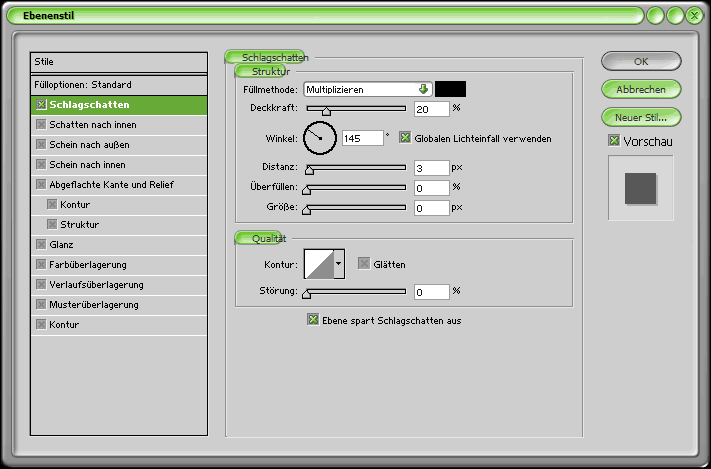Enable Schein nach innen checkbox
Screen dimensions: 711x469
[x=41, y=165]
